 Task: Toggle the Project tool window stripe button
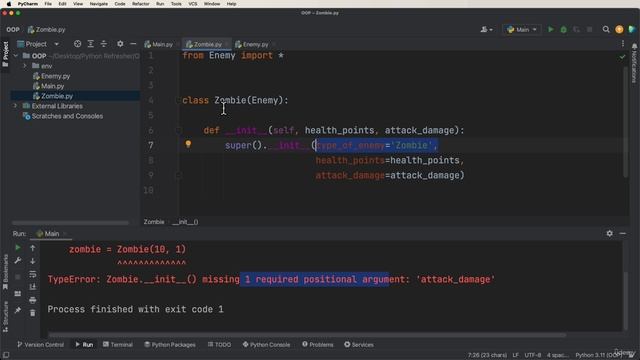(x=5, y=55)
